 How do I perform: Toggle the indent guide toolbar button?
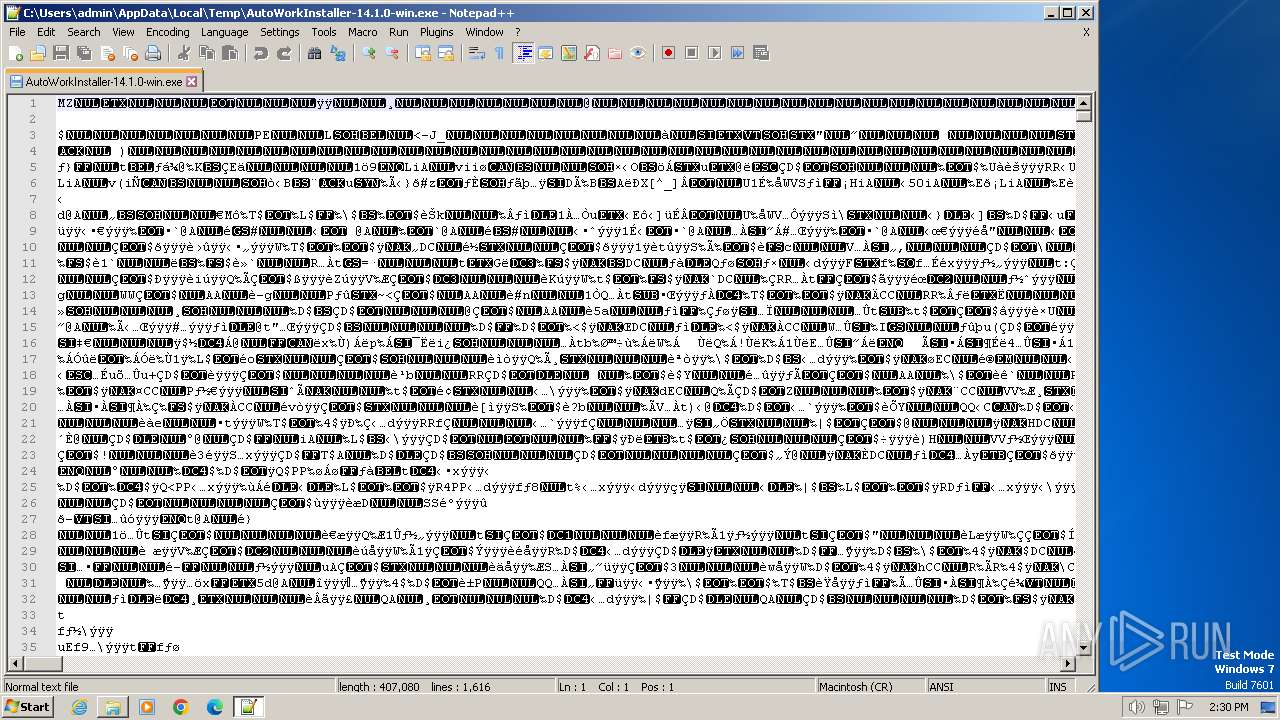click(x=523, y=53)
